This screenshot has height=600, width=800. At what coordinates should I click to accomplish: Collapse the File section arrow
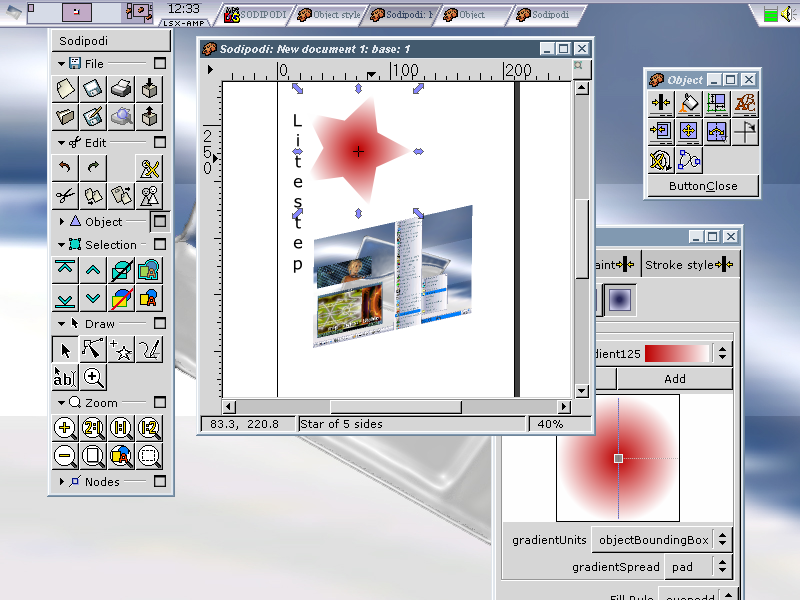coord(61,64)
